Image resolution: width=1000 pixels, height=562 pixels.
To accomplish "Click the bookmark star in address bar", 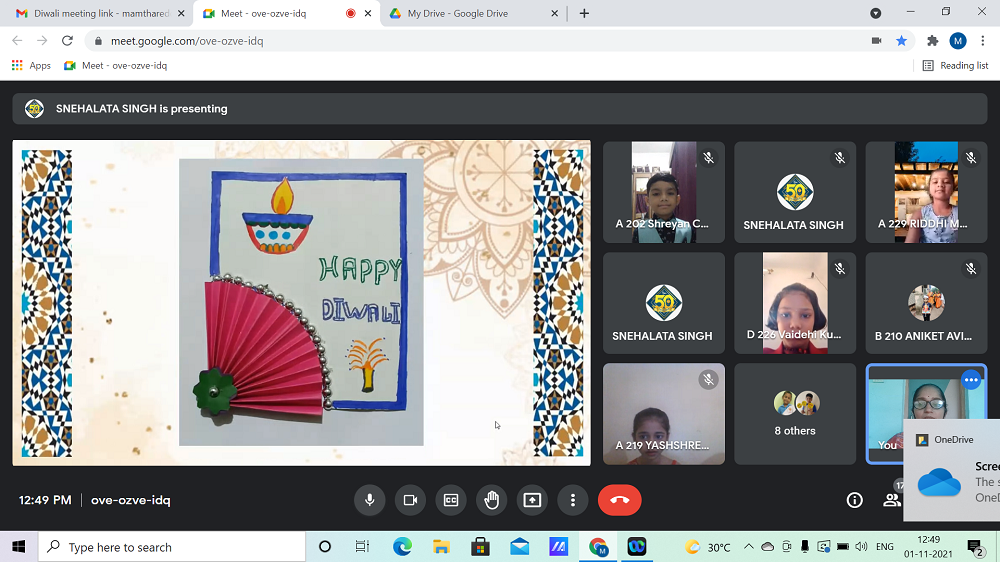I will tap(901, 41).
